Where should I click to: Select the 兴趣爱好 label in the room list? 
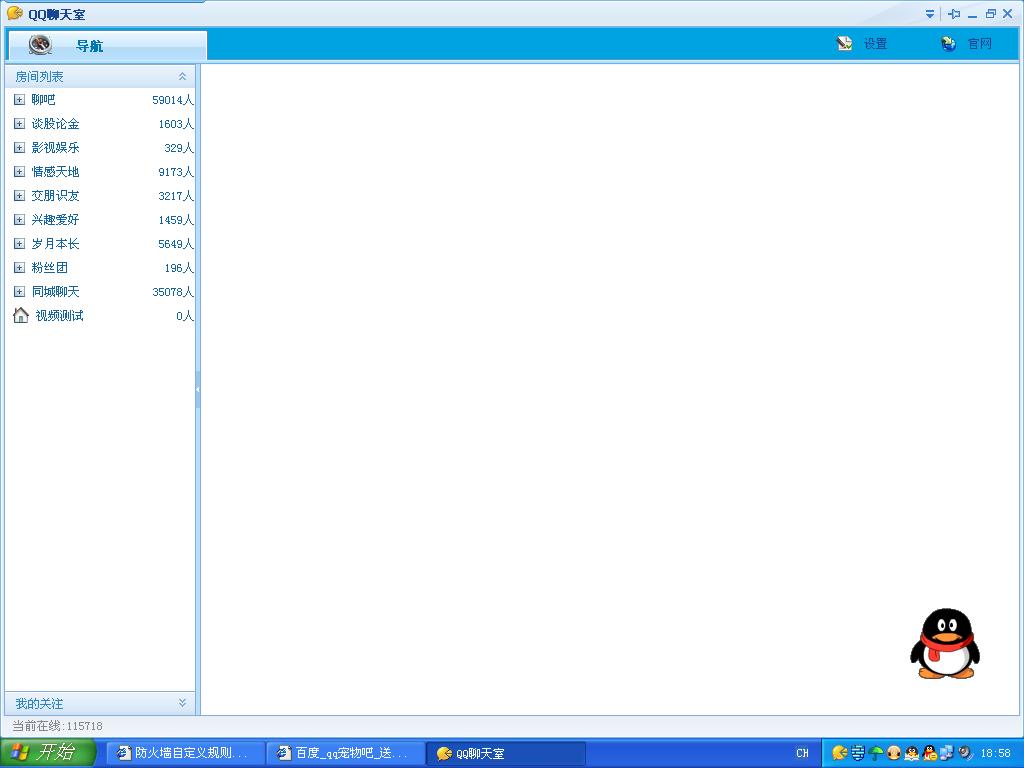click(56, 219)
